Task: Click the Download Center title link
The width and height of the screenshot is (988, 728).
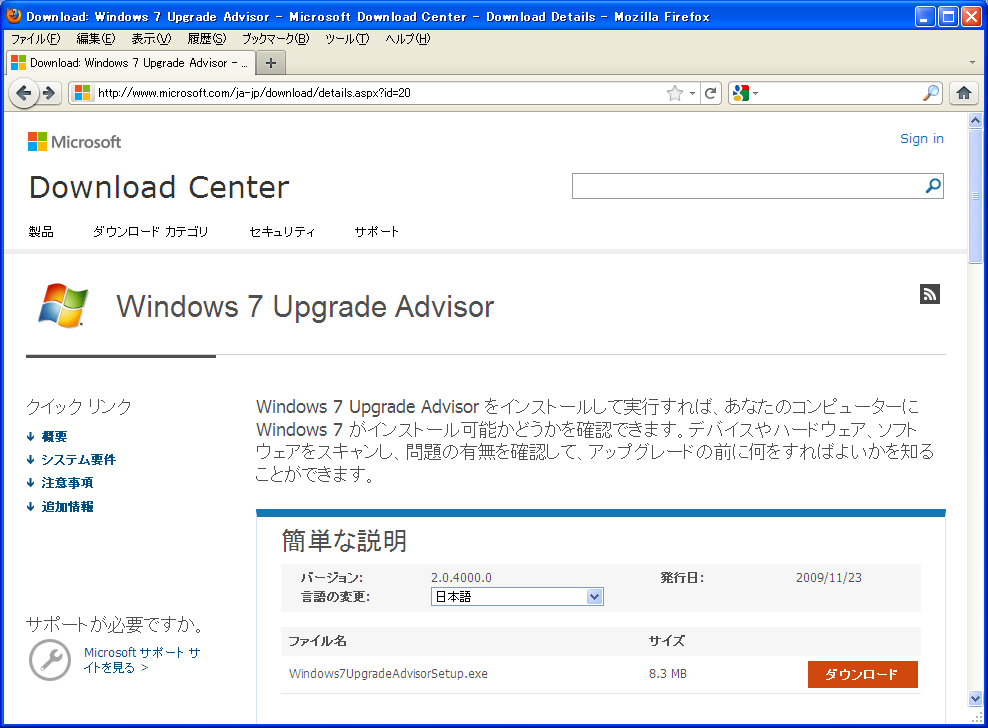Action: [159, 187]
